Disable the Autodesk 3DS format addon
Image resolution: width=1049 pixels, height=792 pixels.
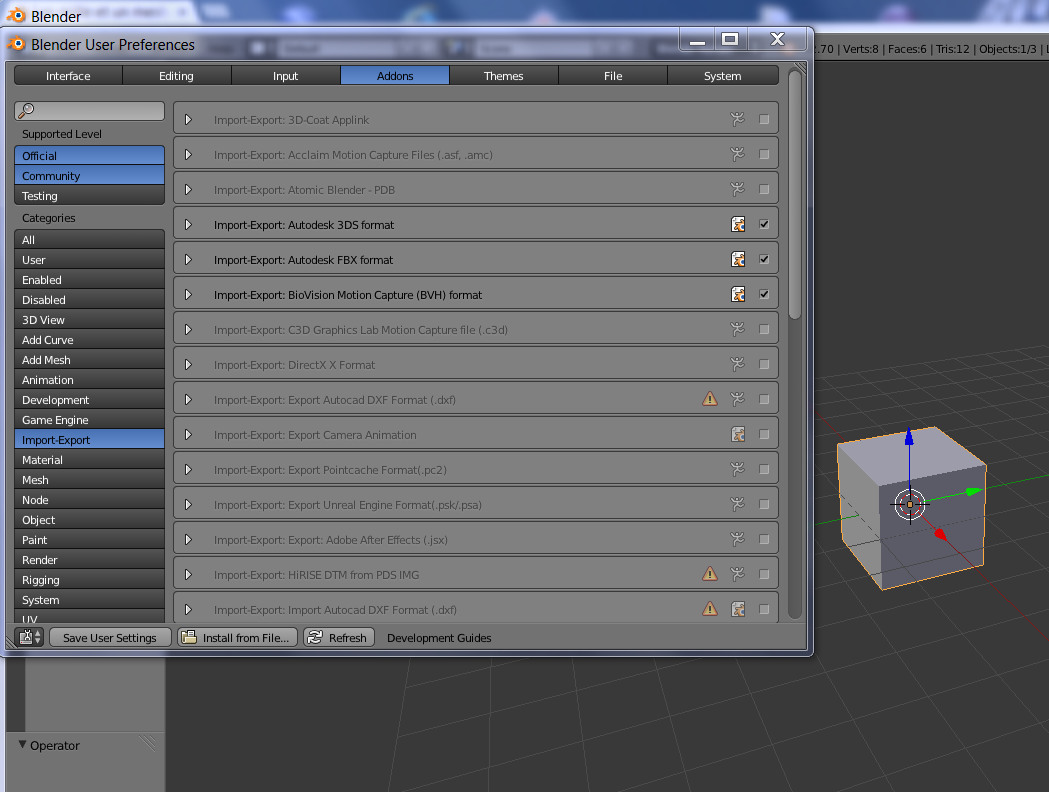click(764, 224)
